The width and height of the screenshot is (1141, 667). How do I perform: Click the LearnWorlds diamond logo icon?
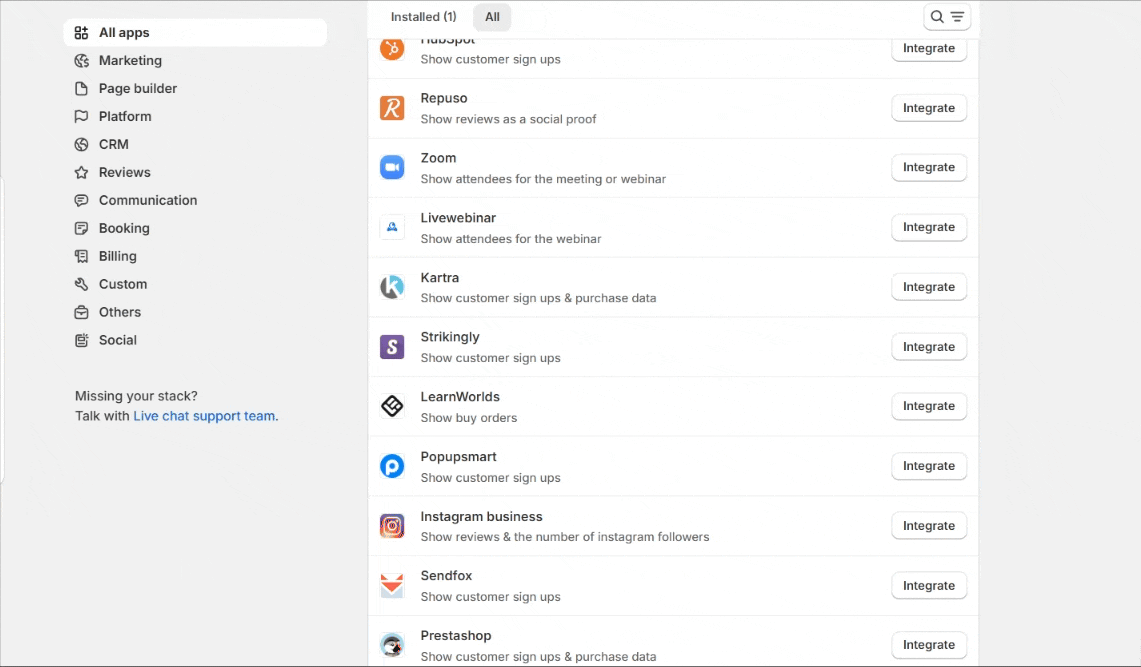pos(392,406)
